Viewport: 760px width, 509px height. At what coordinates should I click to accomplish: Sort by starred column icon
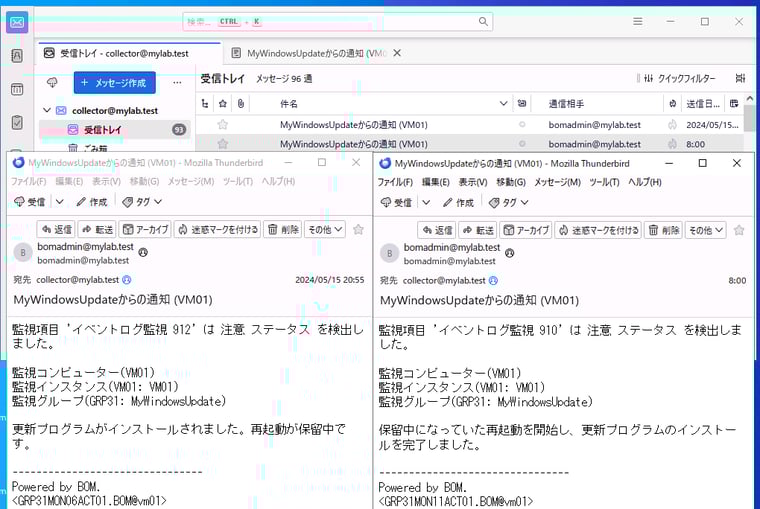click(x=223, y=103)
